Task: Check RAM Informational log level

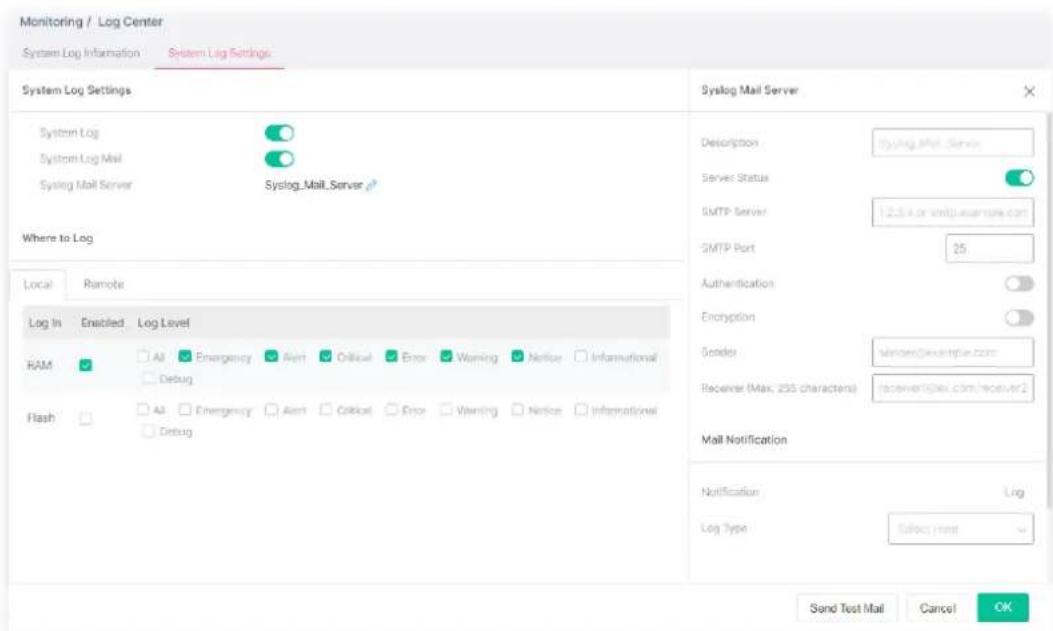Action: point(581,356)
